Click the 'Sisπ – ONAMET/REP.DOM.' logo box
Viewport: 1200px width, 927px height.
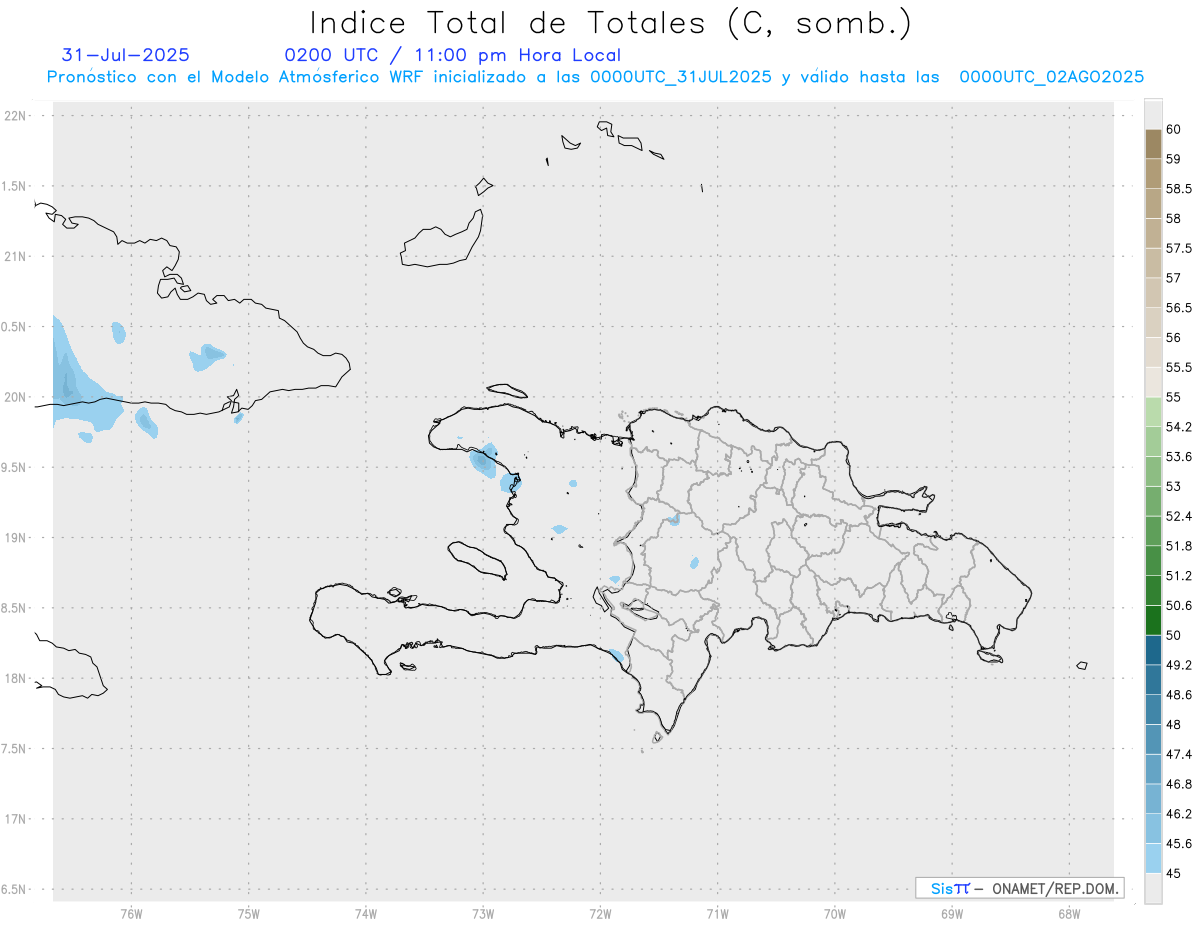(x=1019, y=888)
